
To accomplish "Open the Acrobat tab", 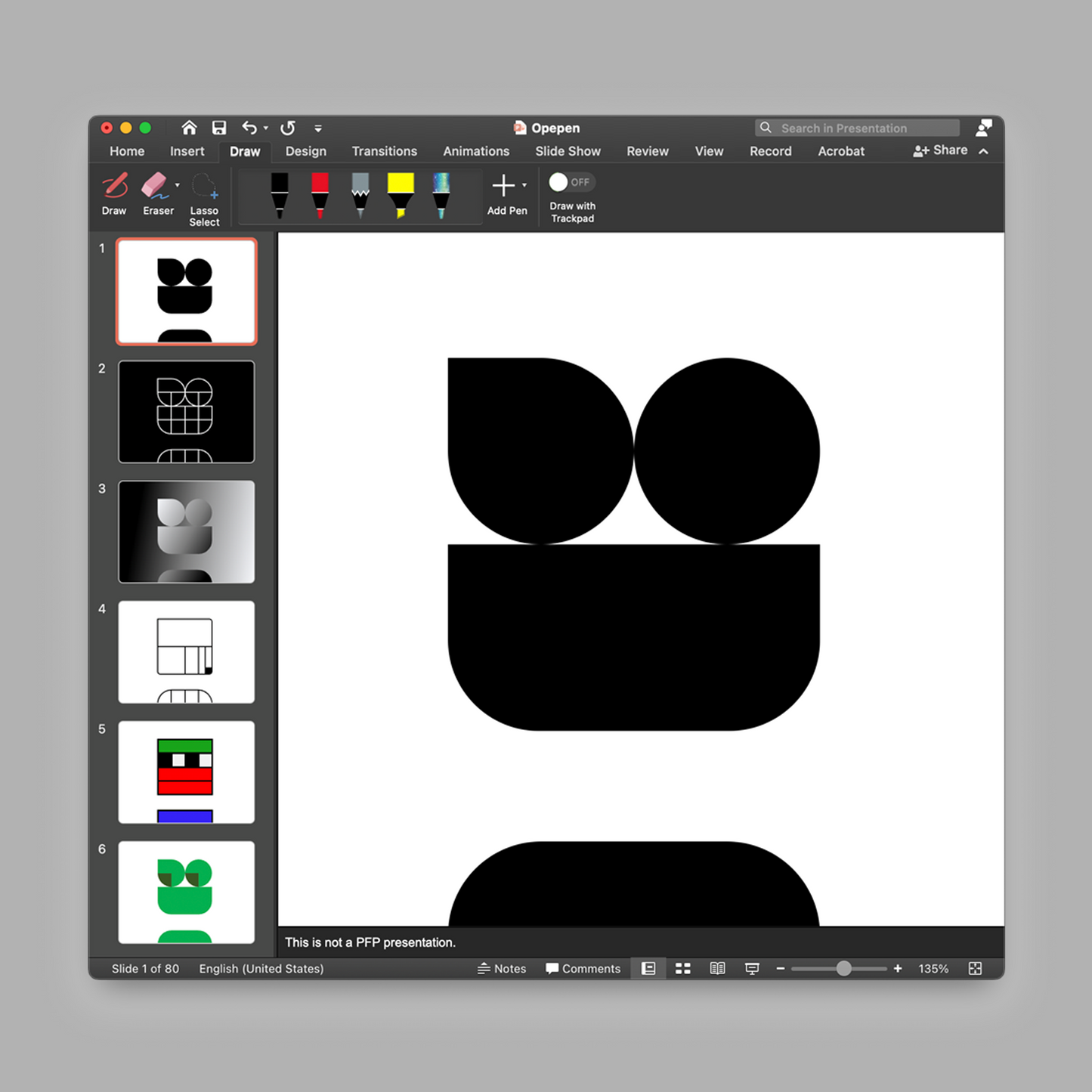I will pos(841,151).
